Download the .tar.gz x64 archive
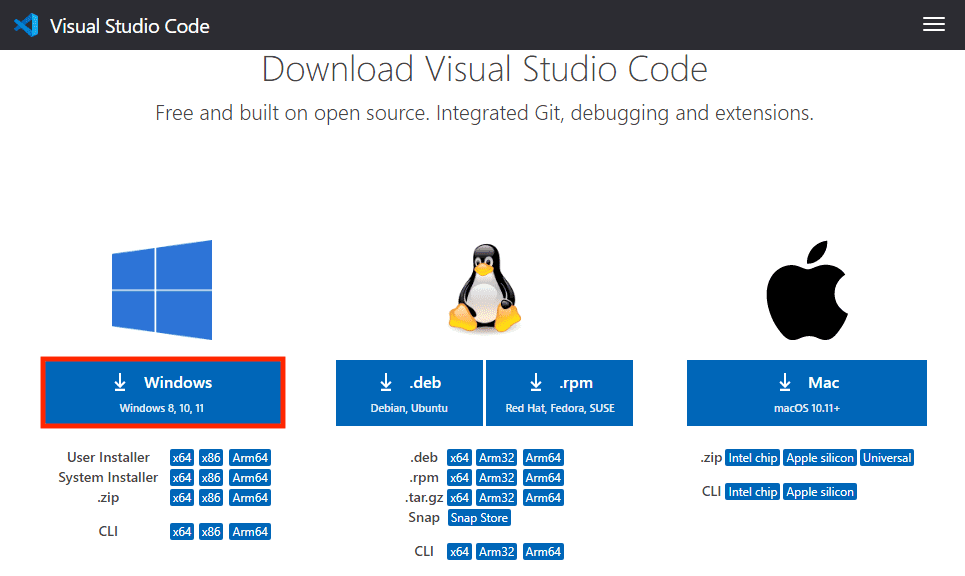 tap(459, 498)
